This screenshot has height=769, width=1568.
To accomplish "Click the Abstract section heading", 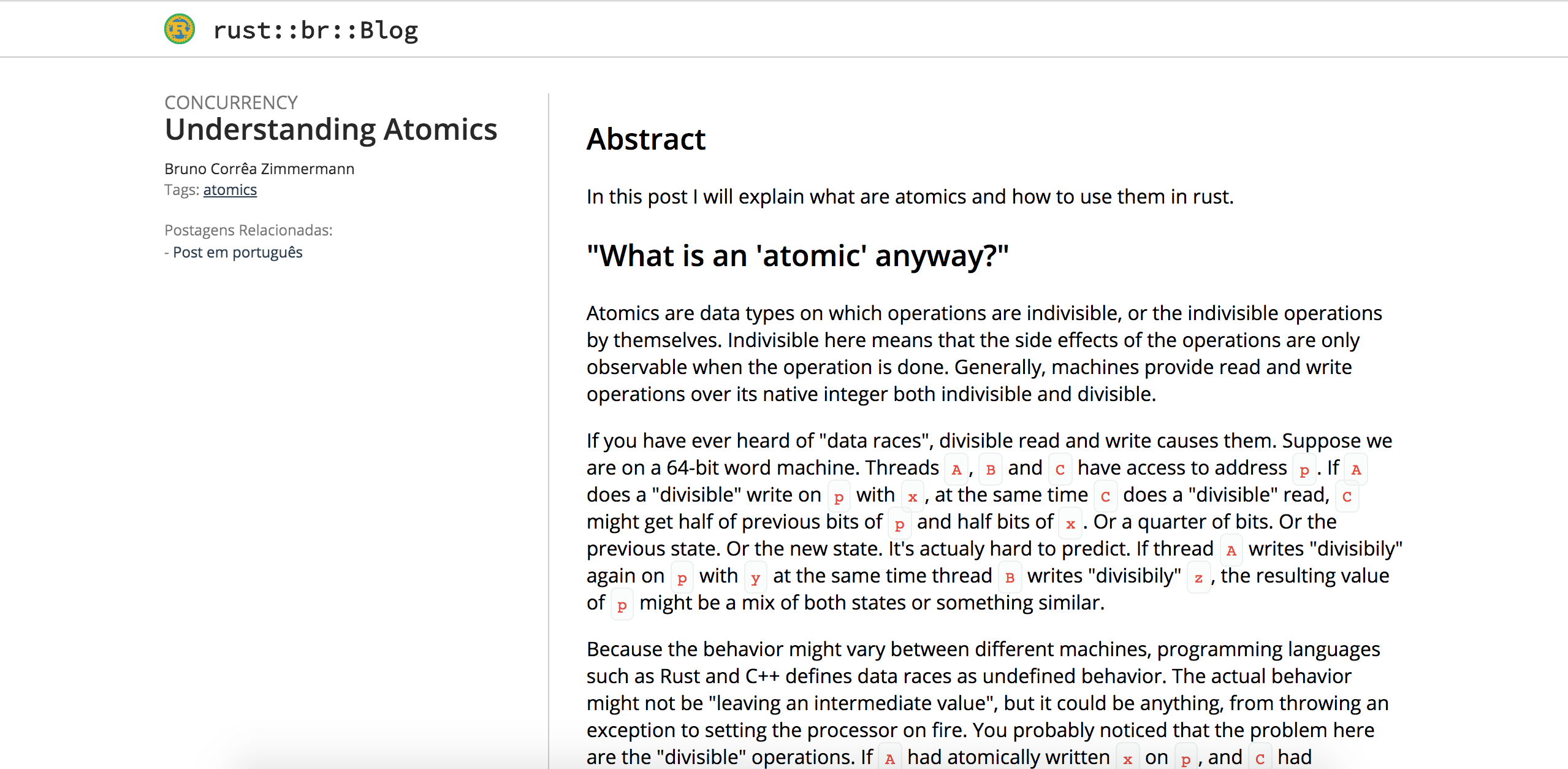I will click(x=646, y=139).
